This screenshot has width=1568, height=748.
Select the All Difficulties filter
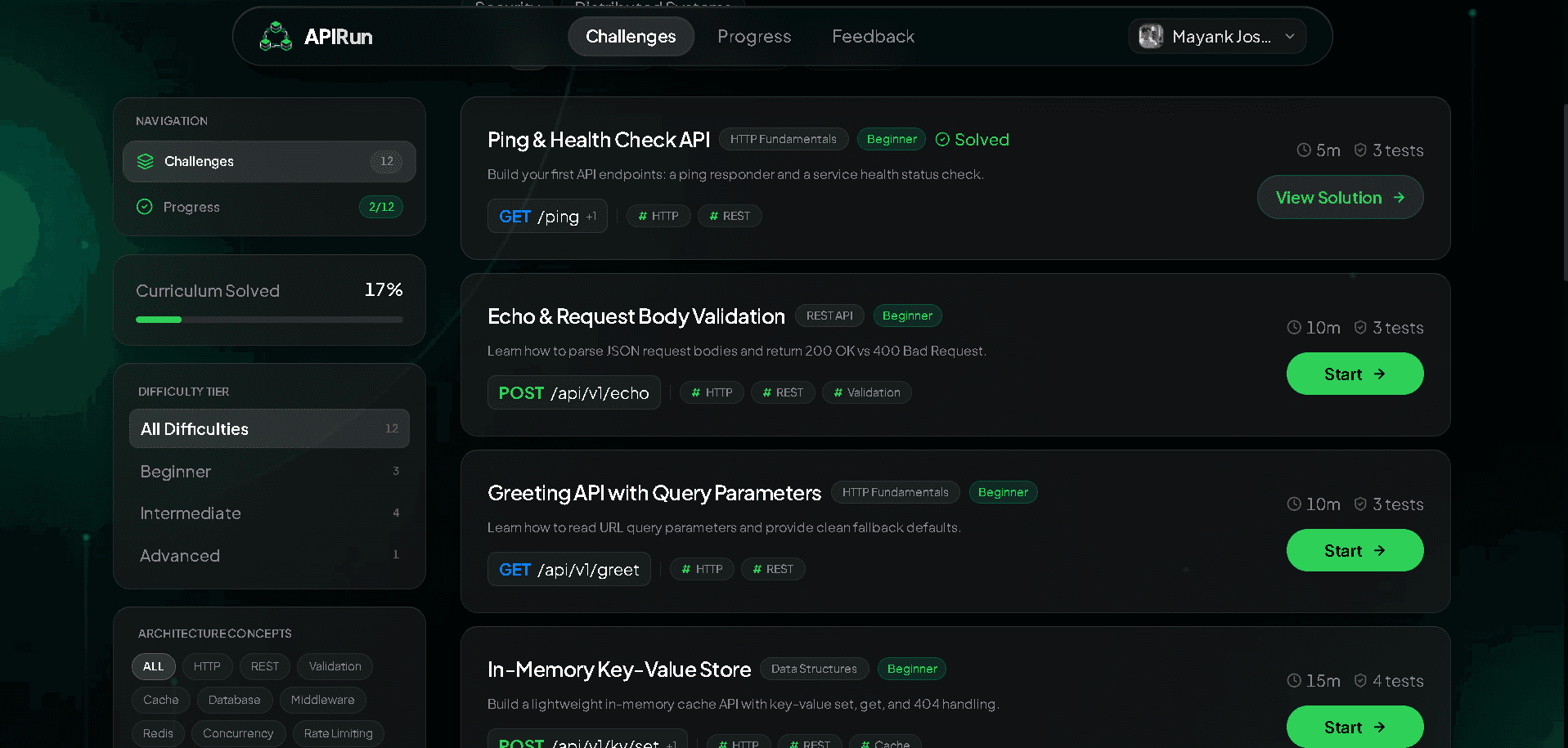coord(269,428)
